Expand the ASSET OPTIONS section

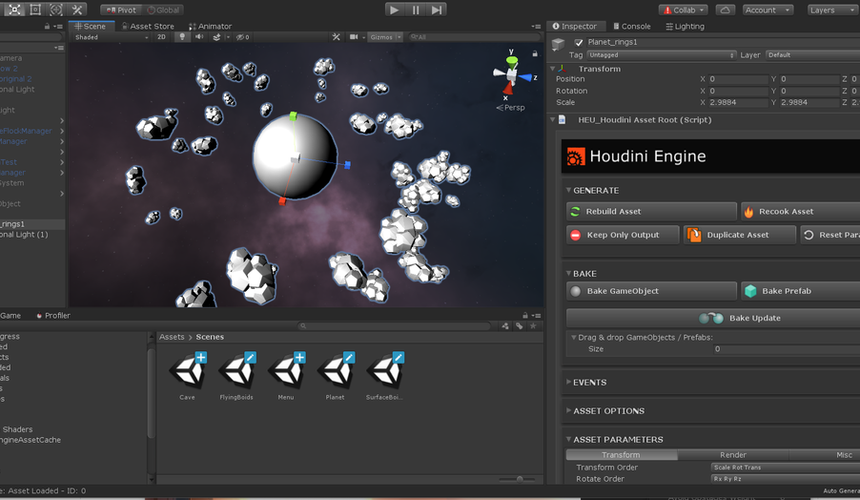[569, 411]
